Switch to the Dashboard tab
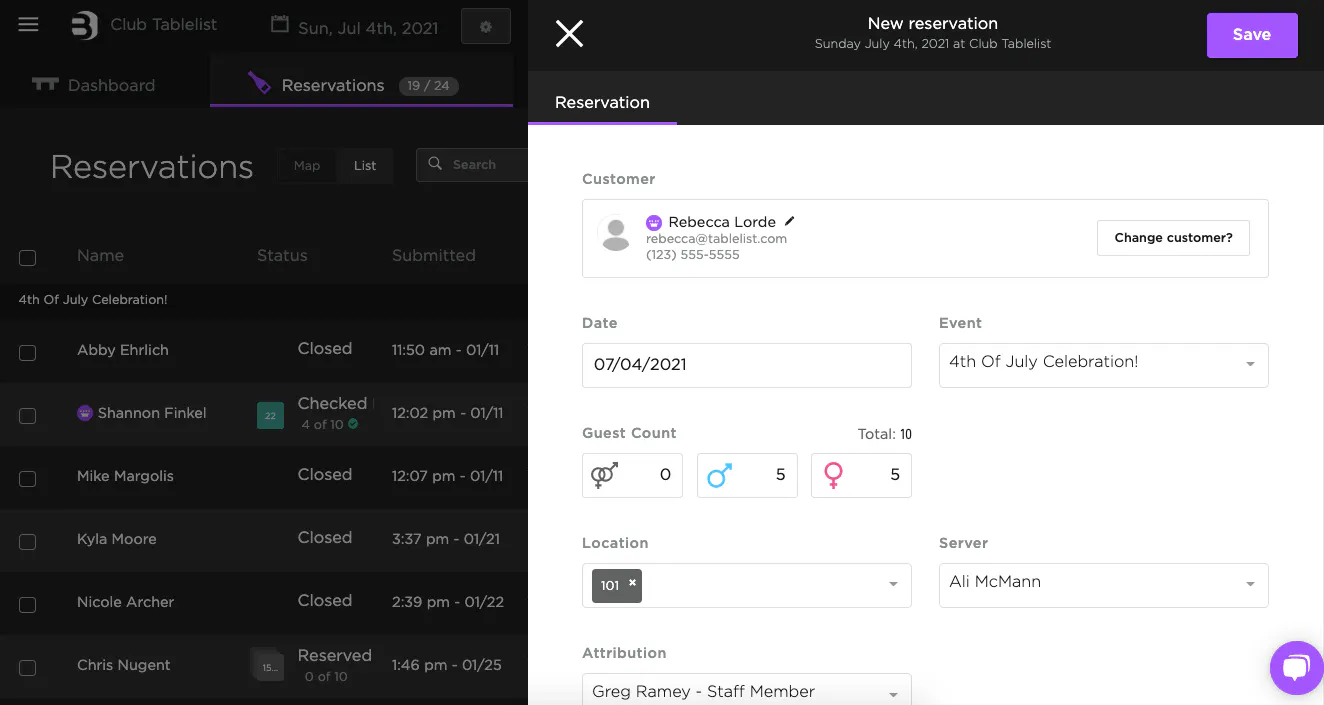This screenshot has height=705, width=1324. (94, 85)
